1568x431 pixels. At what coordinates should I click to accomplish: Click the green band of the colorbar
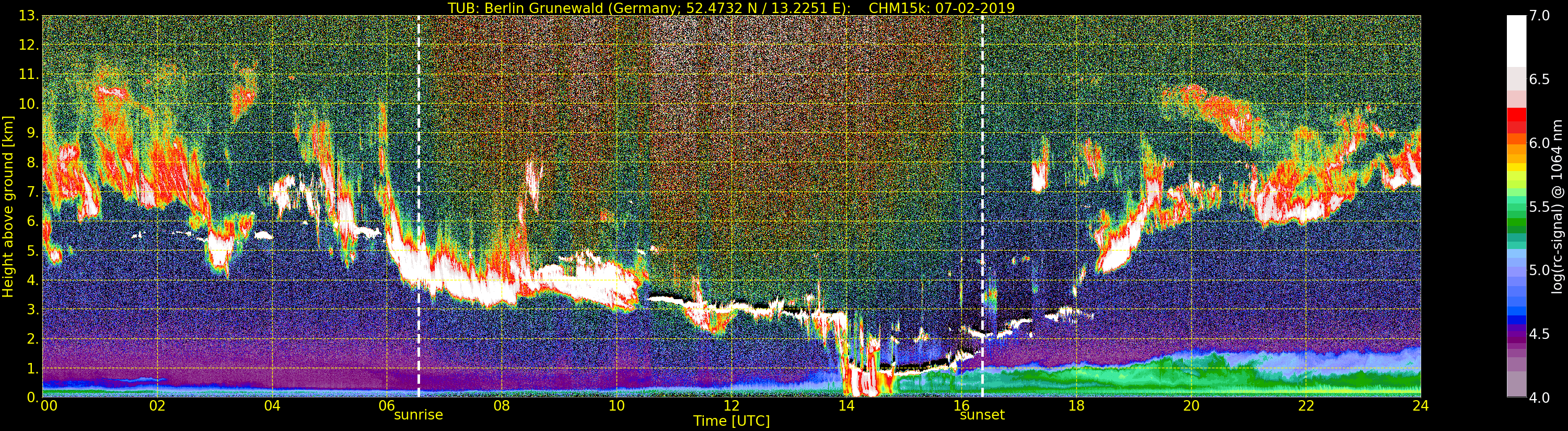tap(1516, 221)
